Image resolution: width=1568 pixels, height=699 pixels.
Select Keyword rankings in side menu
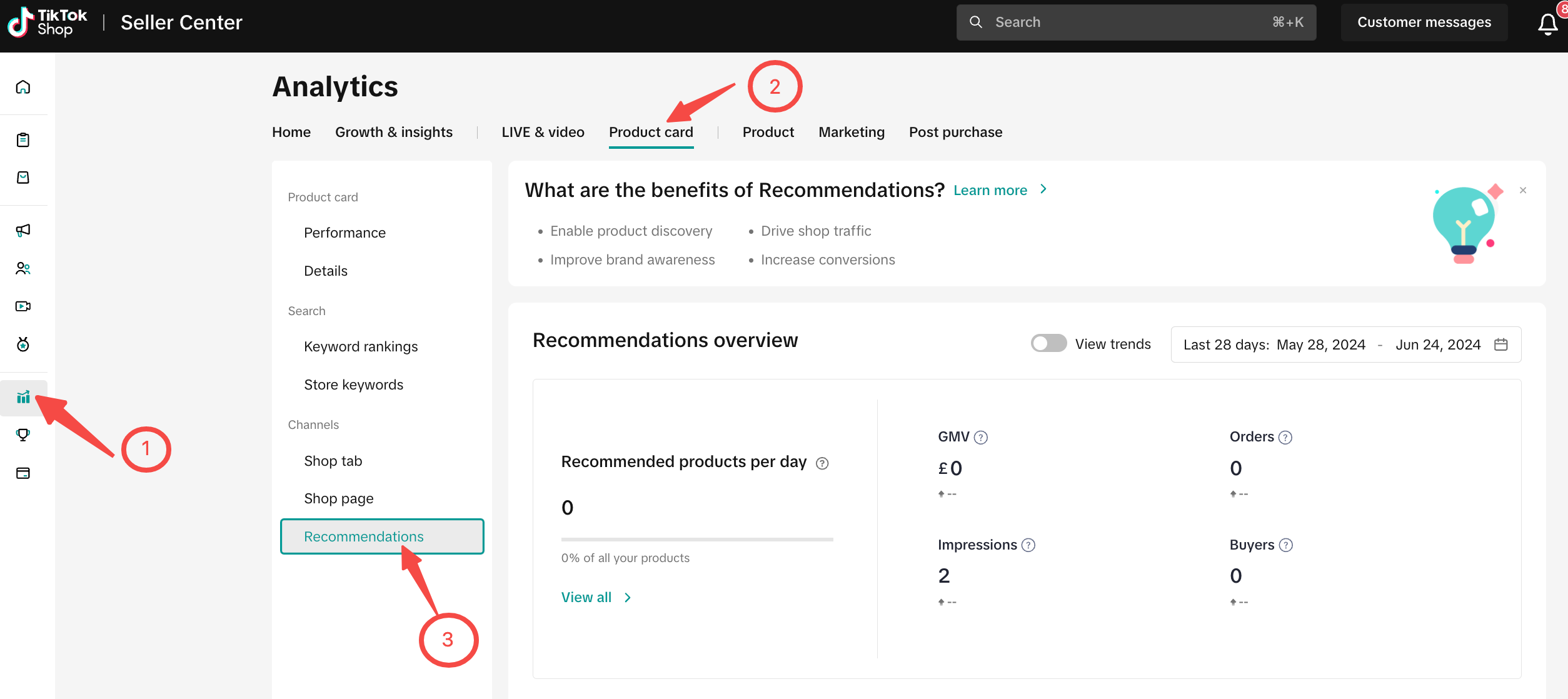(361, 346)
